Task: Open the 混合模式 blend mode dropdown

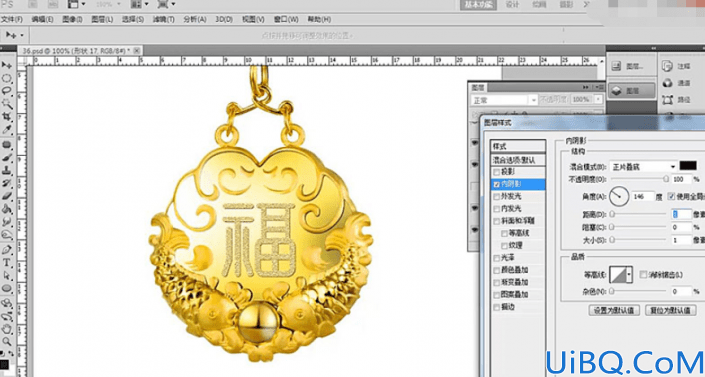Action: [643, 166]
